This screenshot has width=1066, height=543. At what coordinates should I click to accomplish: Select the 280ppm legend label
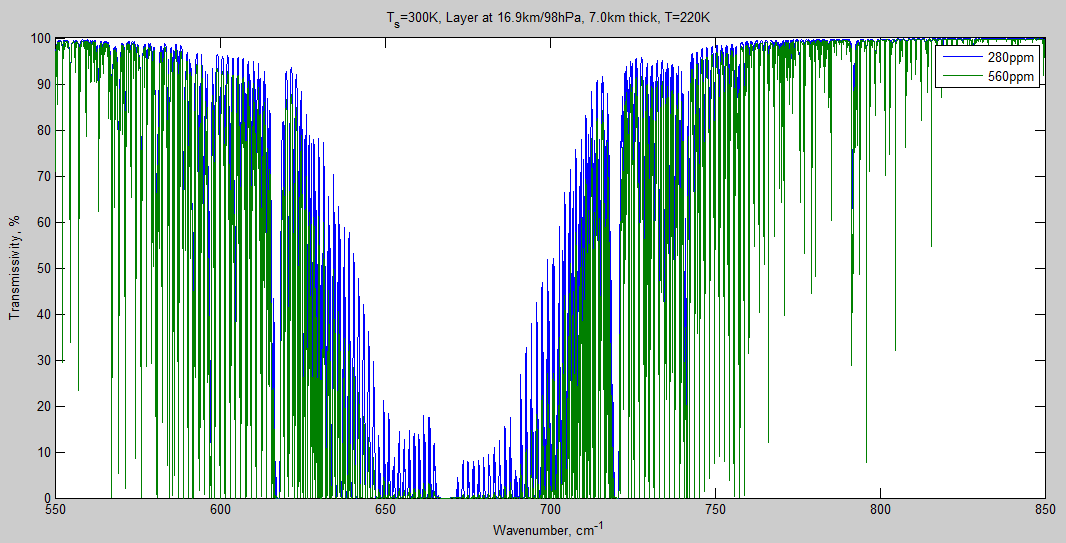point(1011,59)
